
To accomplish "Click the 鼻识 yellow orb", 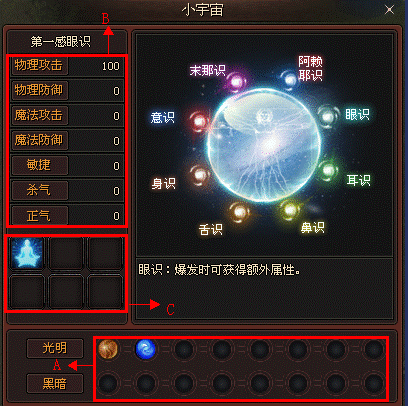I will pos(290,210).
